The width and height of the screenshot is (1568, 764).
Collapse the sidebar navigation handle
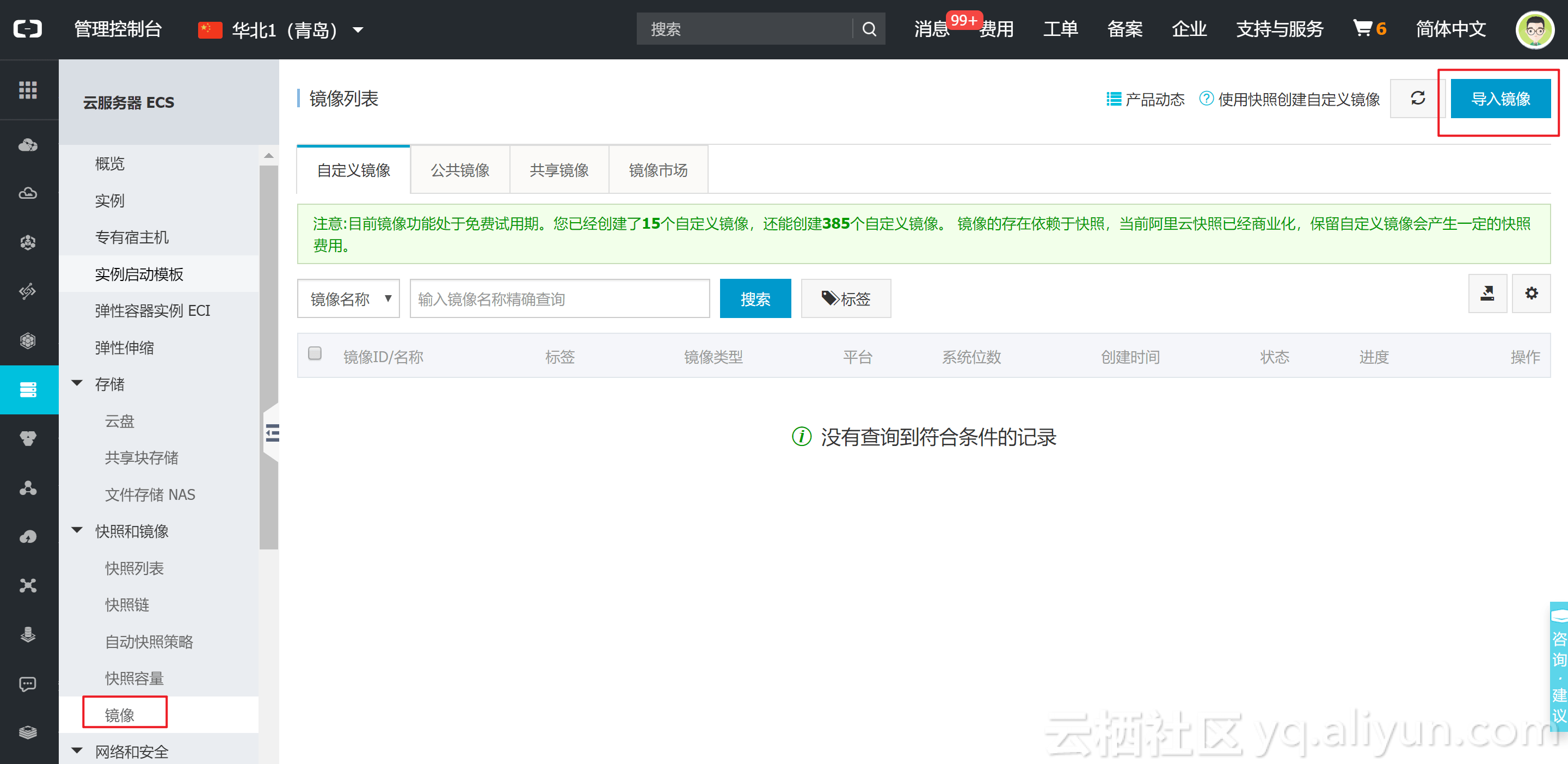click(272, 432)
